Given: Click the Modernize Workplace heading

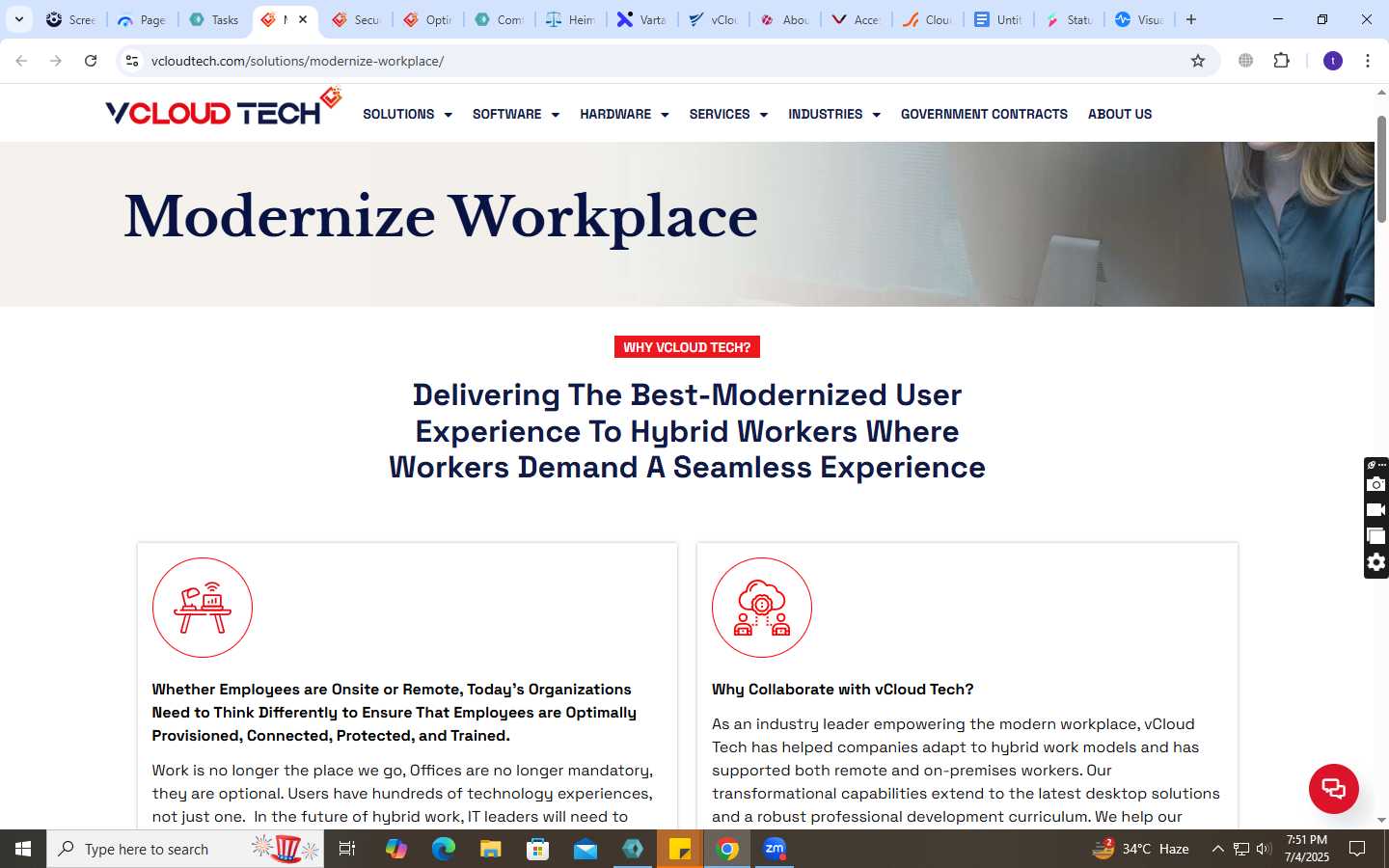Looking at the screenshot, I should [x=441, y=217].
